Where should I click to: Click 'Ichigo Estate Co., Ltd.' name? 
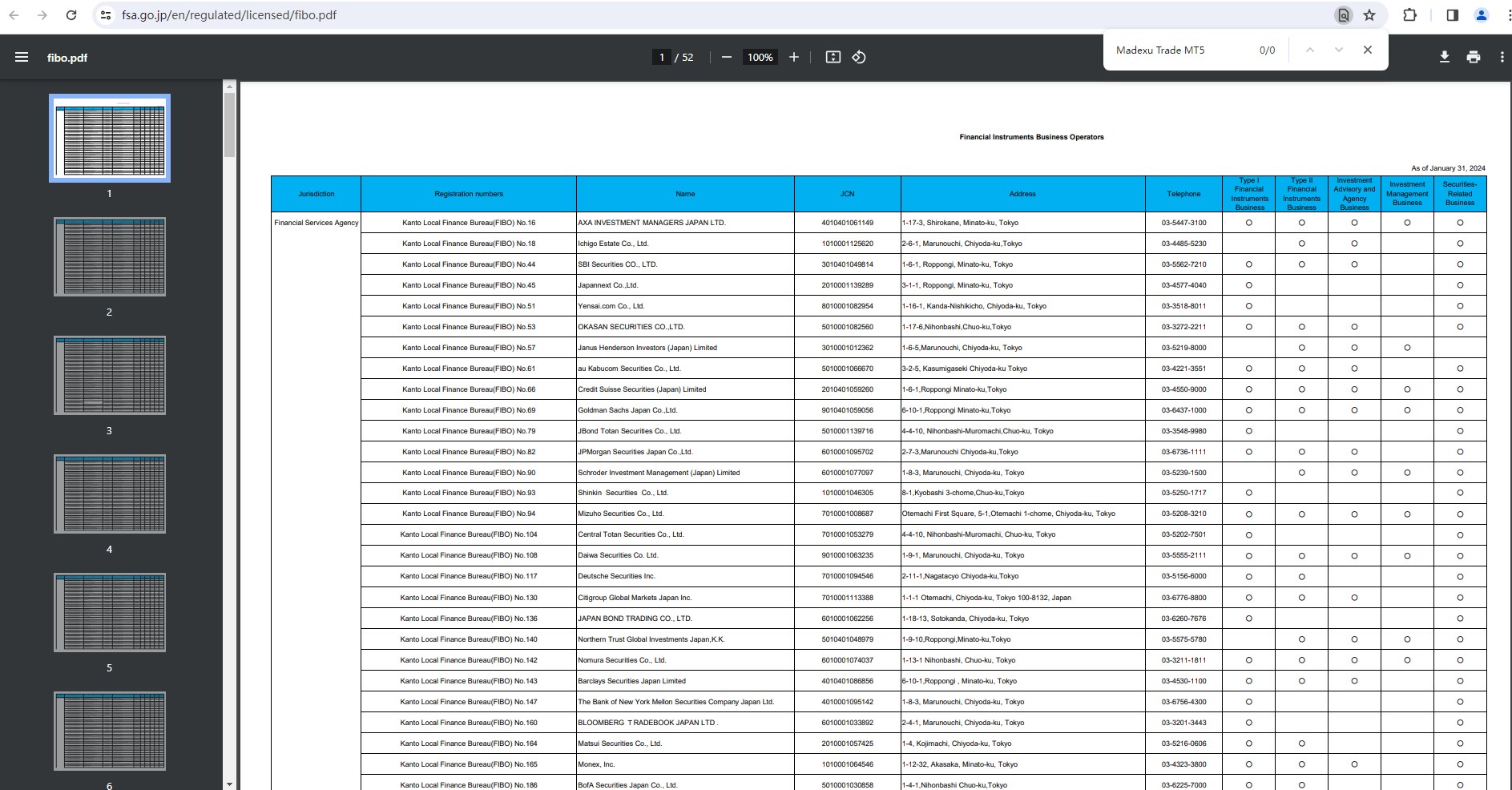click(613, 244)
